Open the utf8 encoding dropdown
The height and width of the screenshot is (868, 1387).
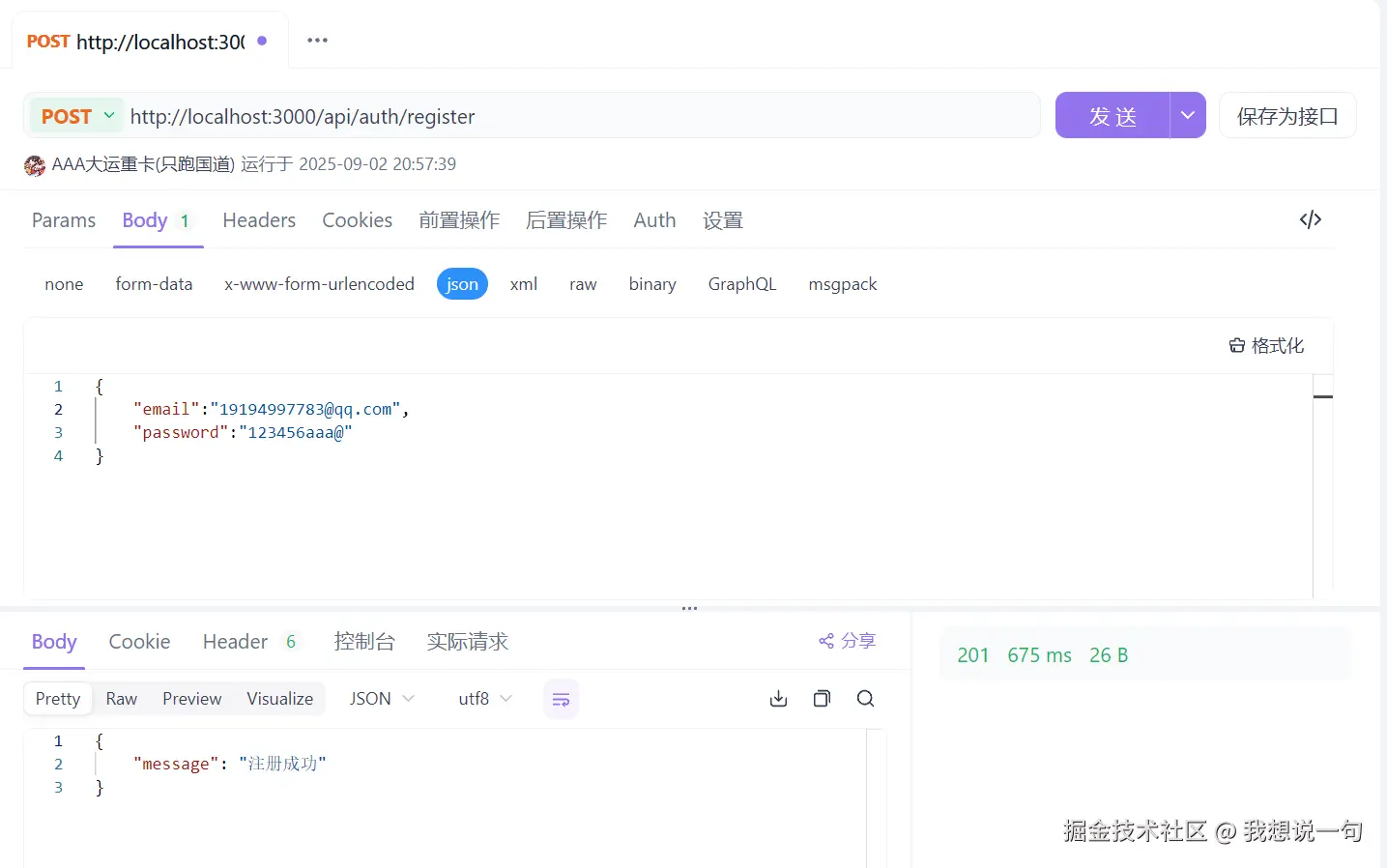[485, 699]
